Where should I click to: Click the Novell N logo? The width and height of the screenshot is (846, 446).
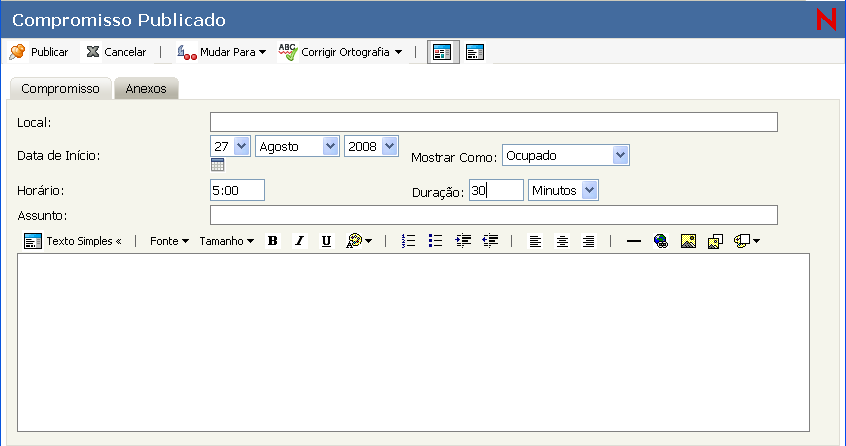click(x=826, y=19)
